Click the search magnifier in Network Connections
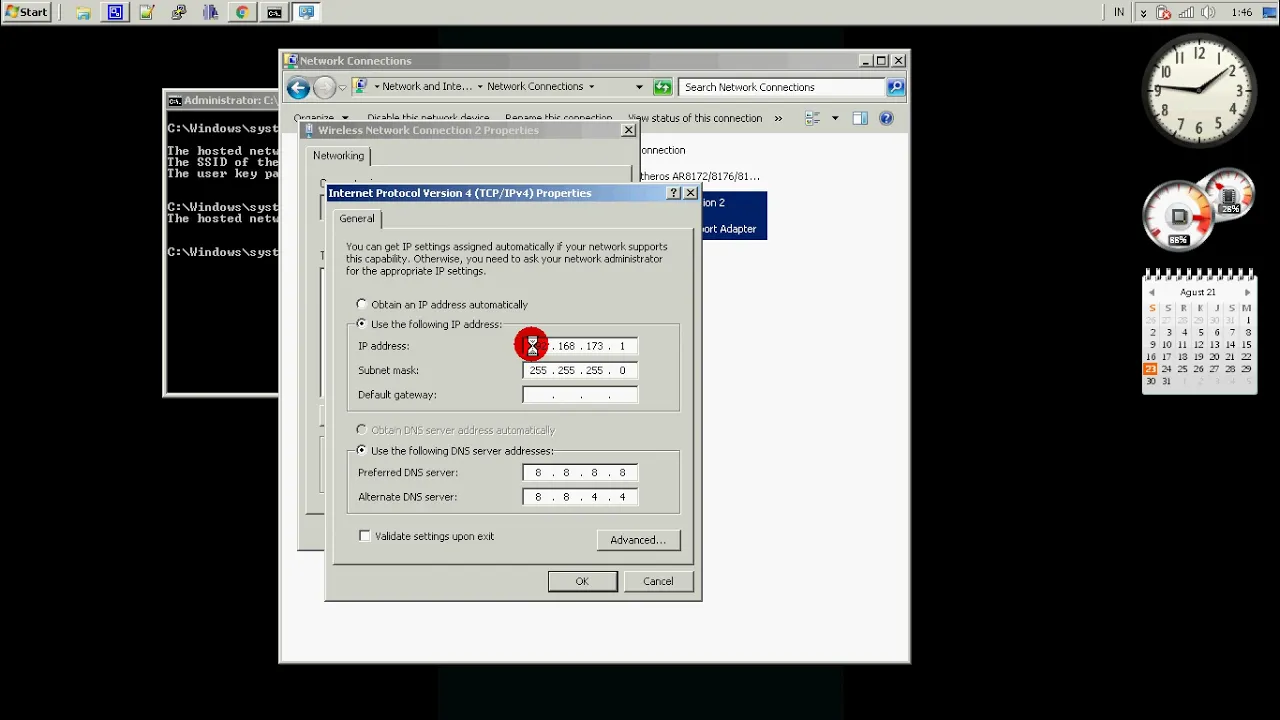Screen dimensions: 1280x720 click(896, 87)
